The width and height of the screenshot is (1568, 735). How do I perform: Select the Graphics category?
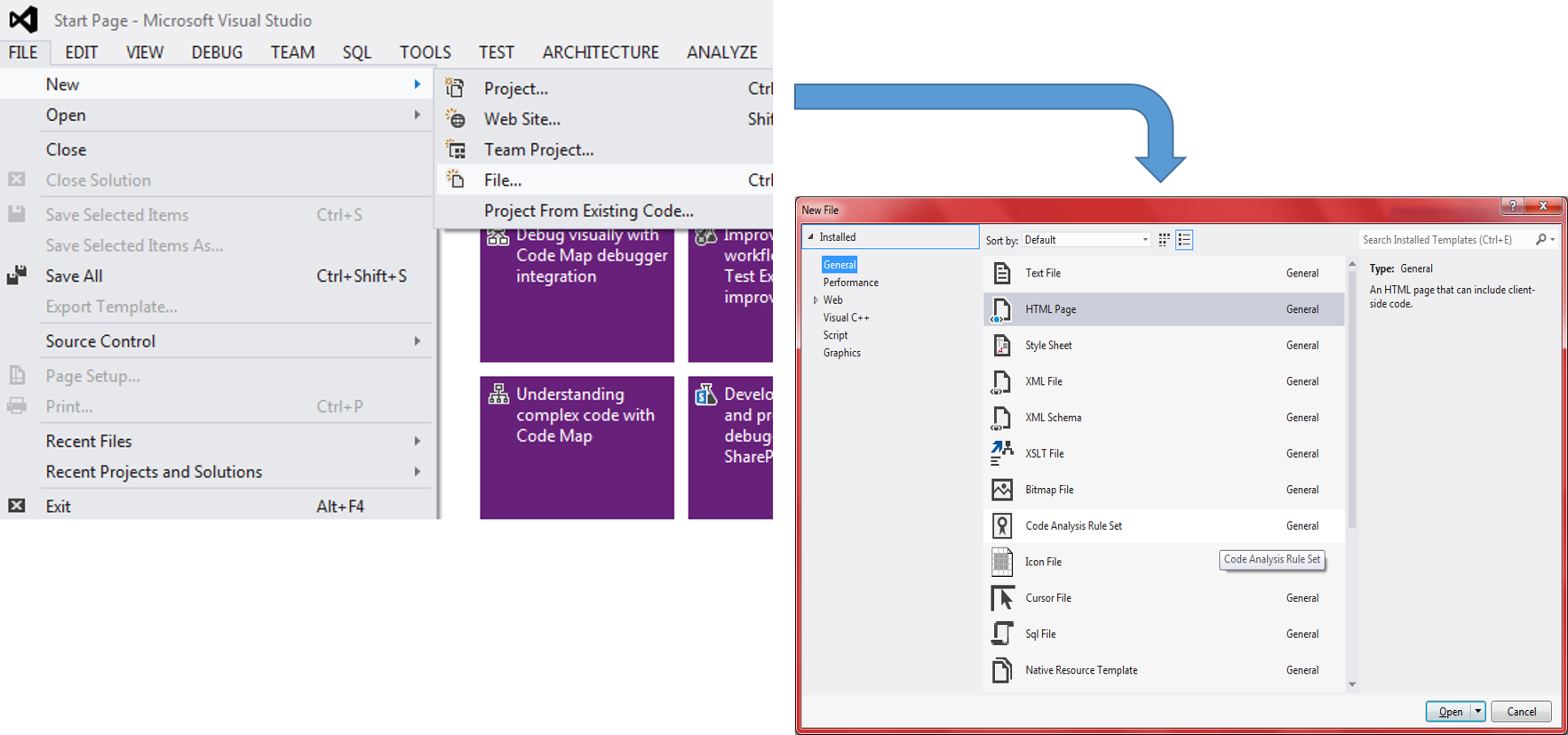coord(841,353)
